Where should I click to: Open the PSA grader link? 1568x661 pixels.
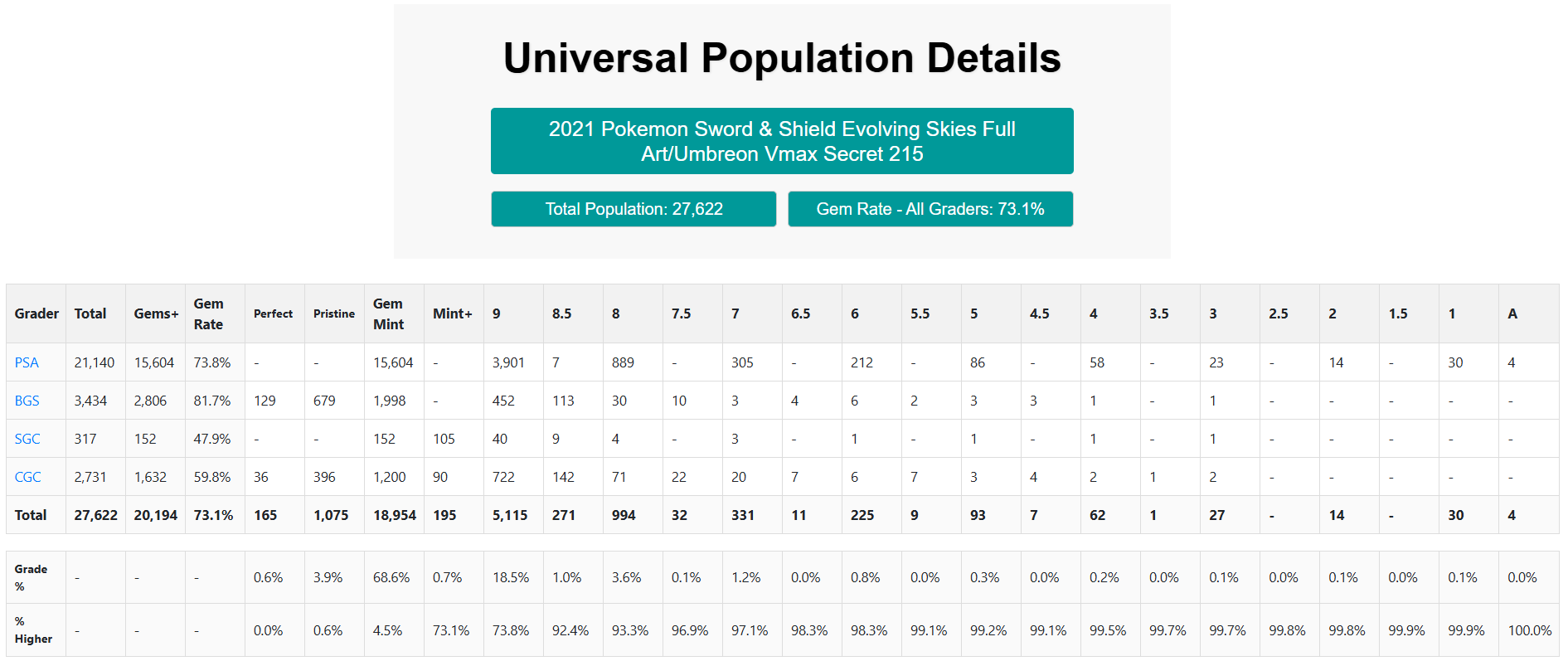pos(27,362)
